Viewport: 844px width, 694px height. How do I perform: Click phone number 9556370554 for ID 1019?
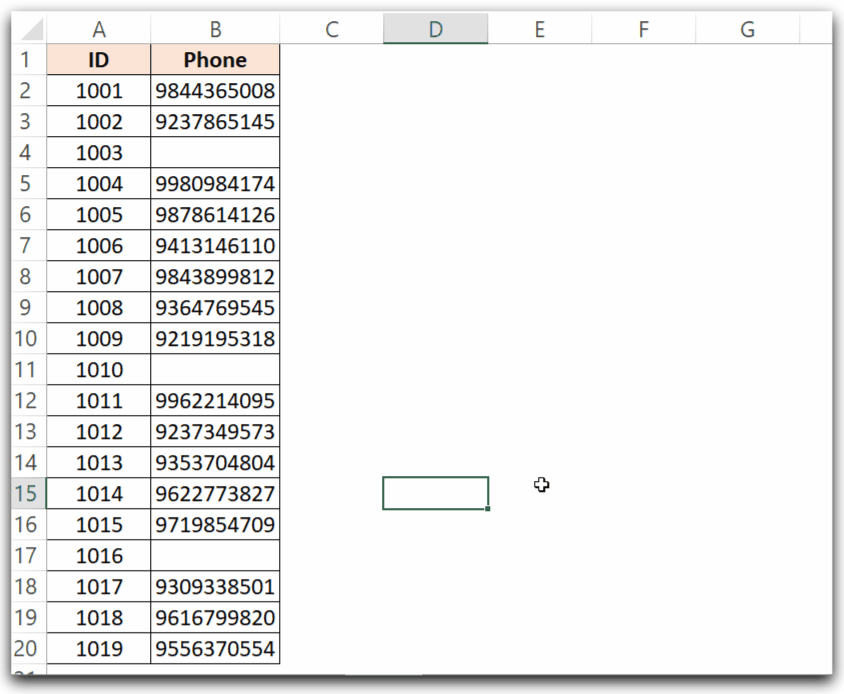click(215, 648)
